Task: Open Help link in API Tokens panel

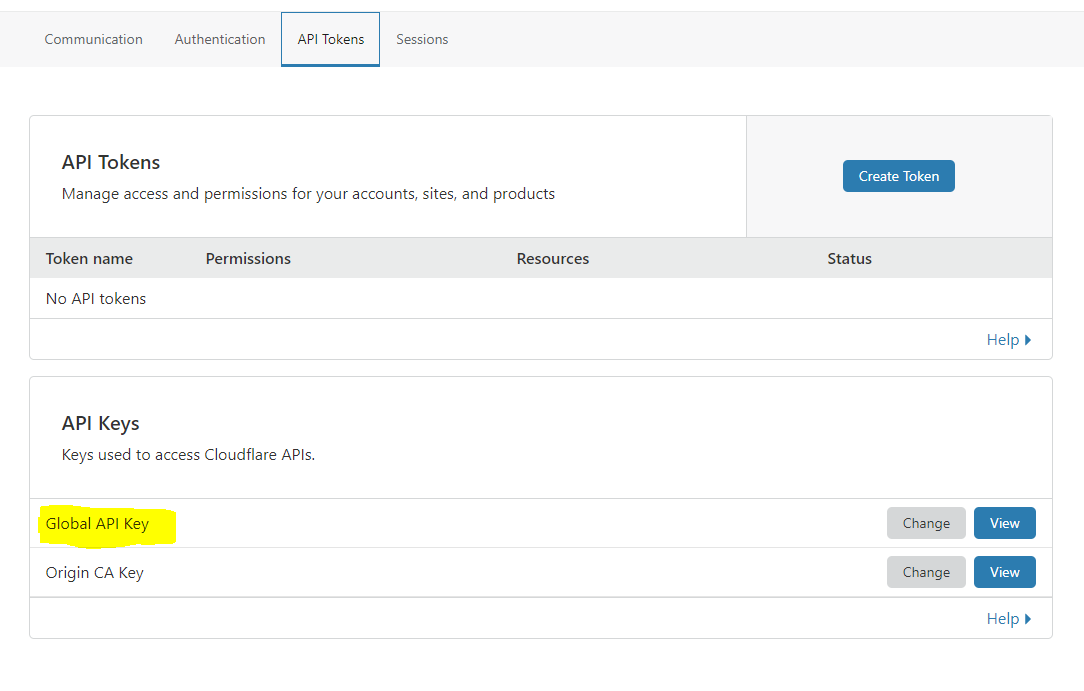Action: coord(1009,340)
